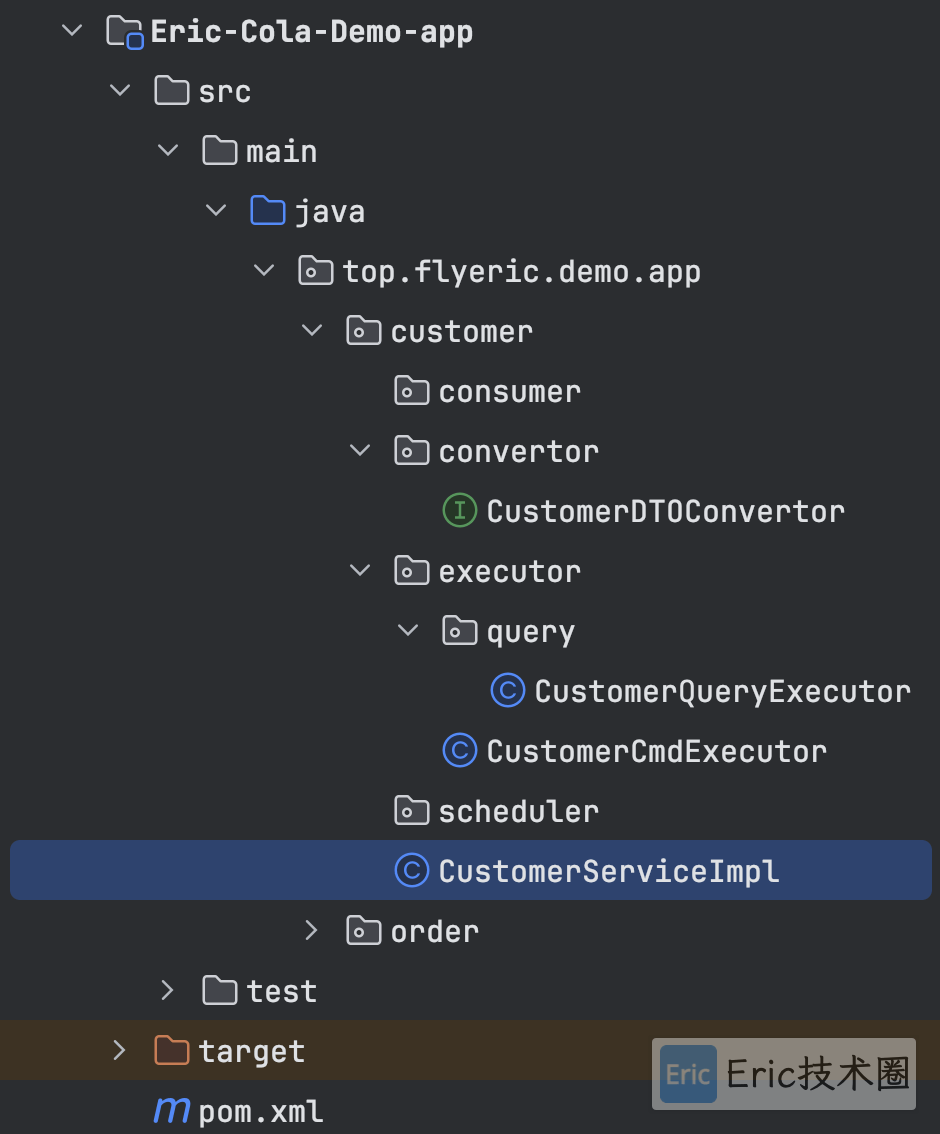Click the Maven pom.xml file icon
Viewport: 940px width, 1134px height.
[x=171, y=1110]
